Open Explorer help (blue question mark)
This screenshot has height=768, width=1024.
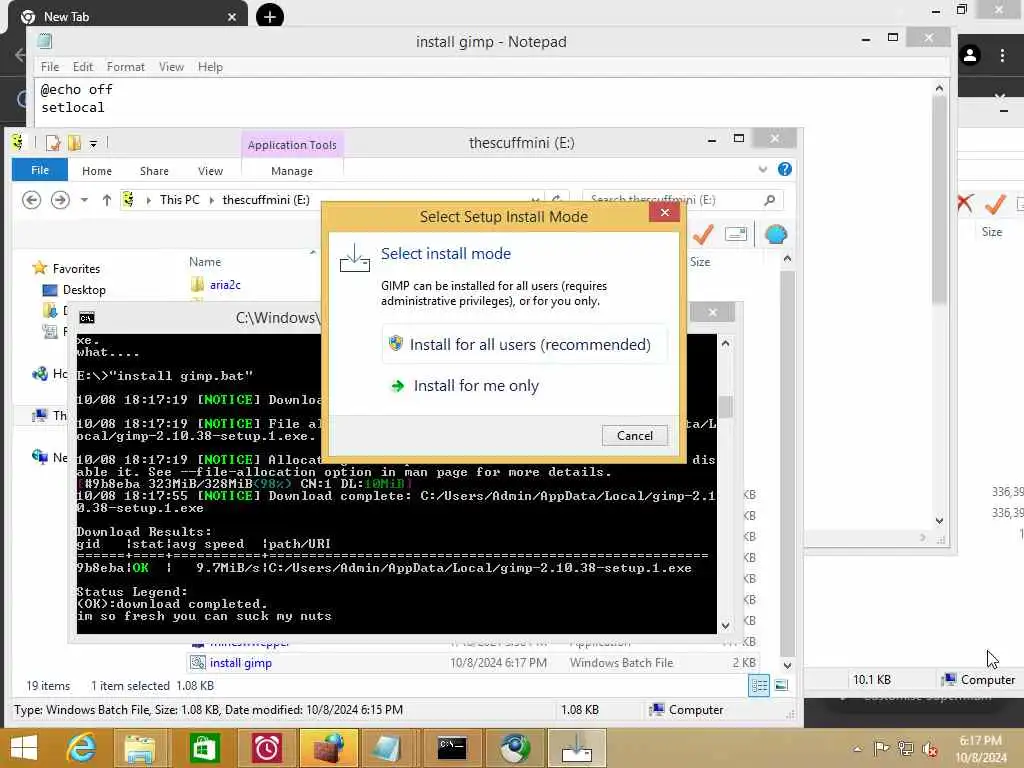[785, 169]
